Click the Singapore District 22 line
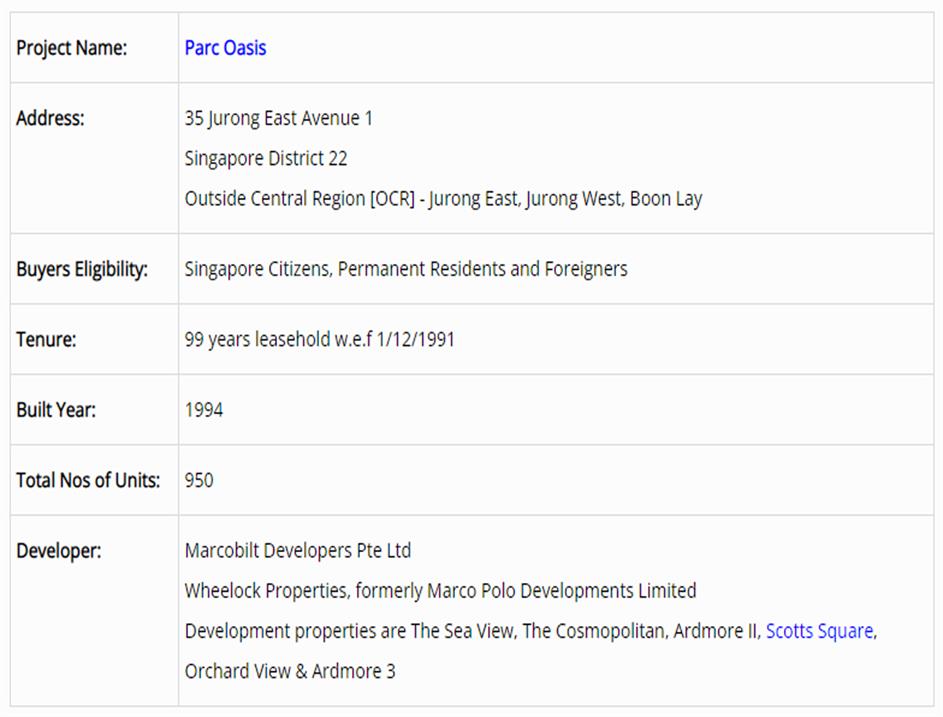The image size is (943, 717). point(266,158)
